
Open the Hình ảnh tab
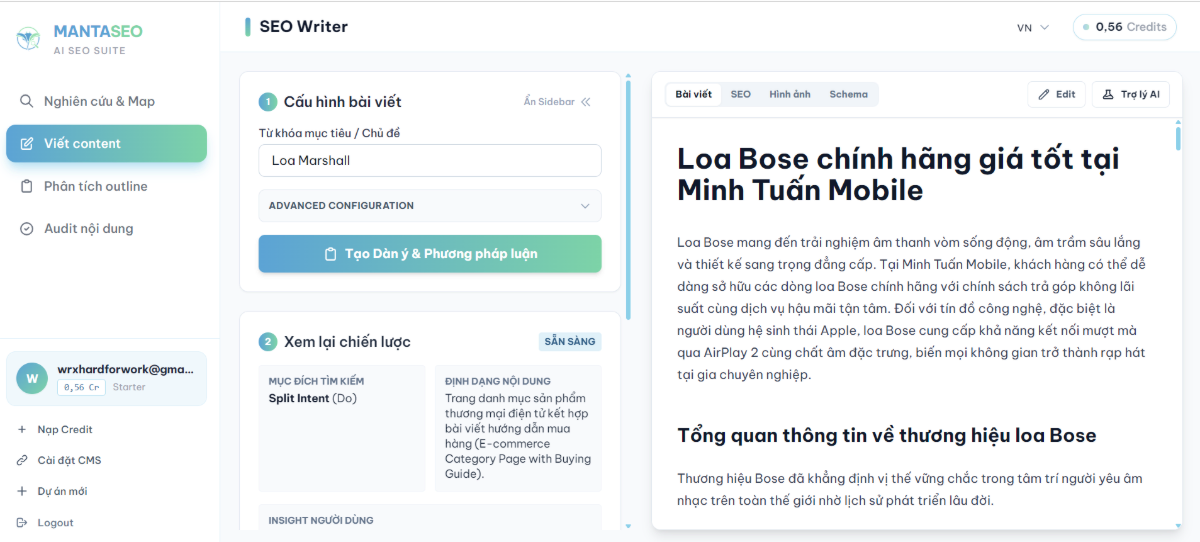coord(790,94)
